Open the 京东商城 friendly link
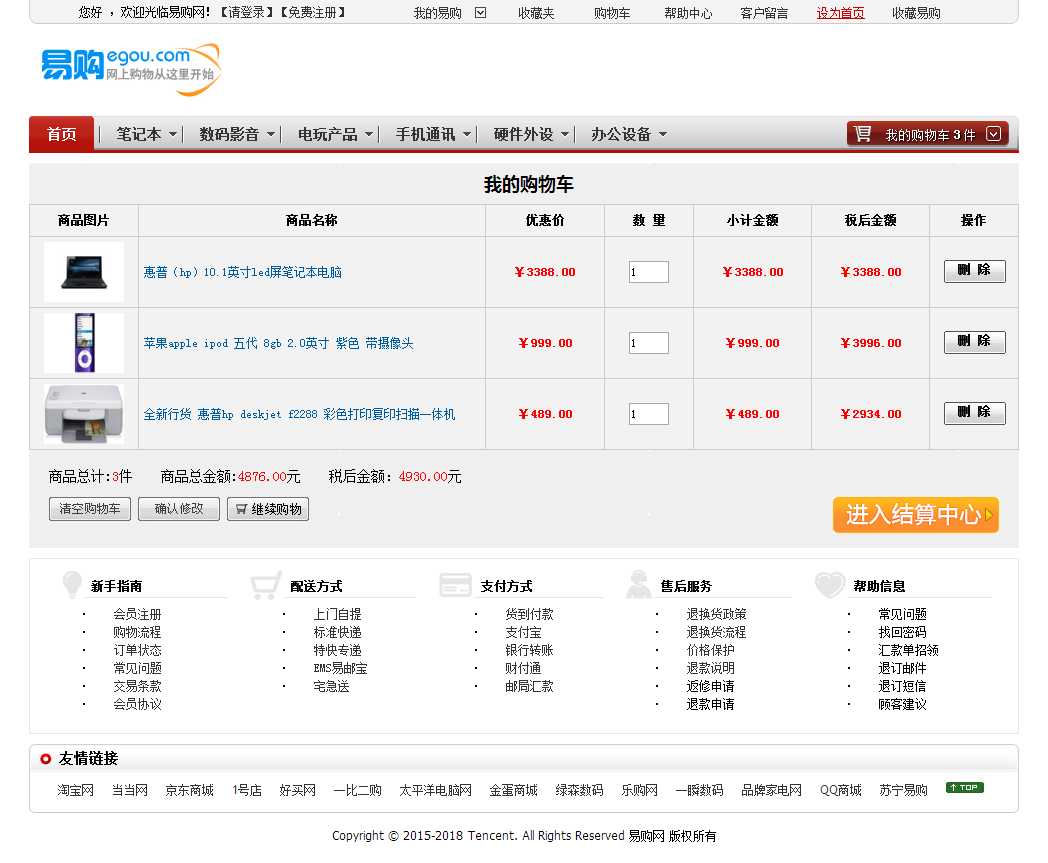 tap(190, 790)
